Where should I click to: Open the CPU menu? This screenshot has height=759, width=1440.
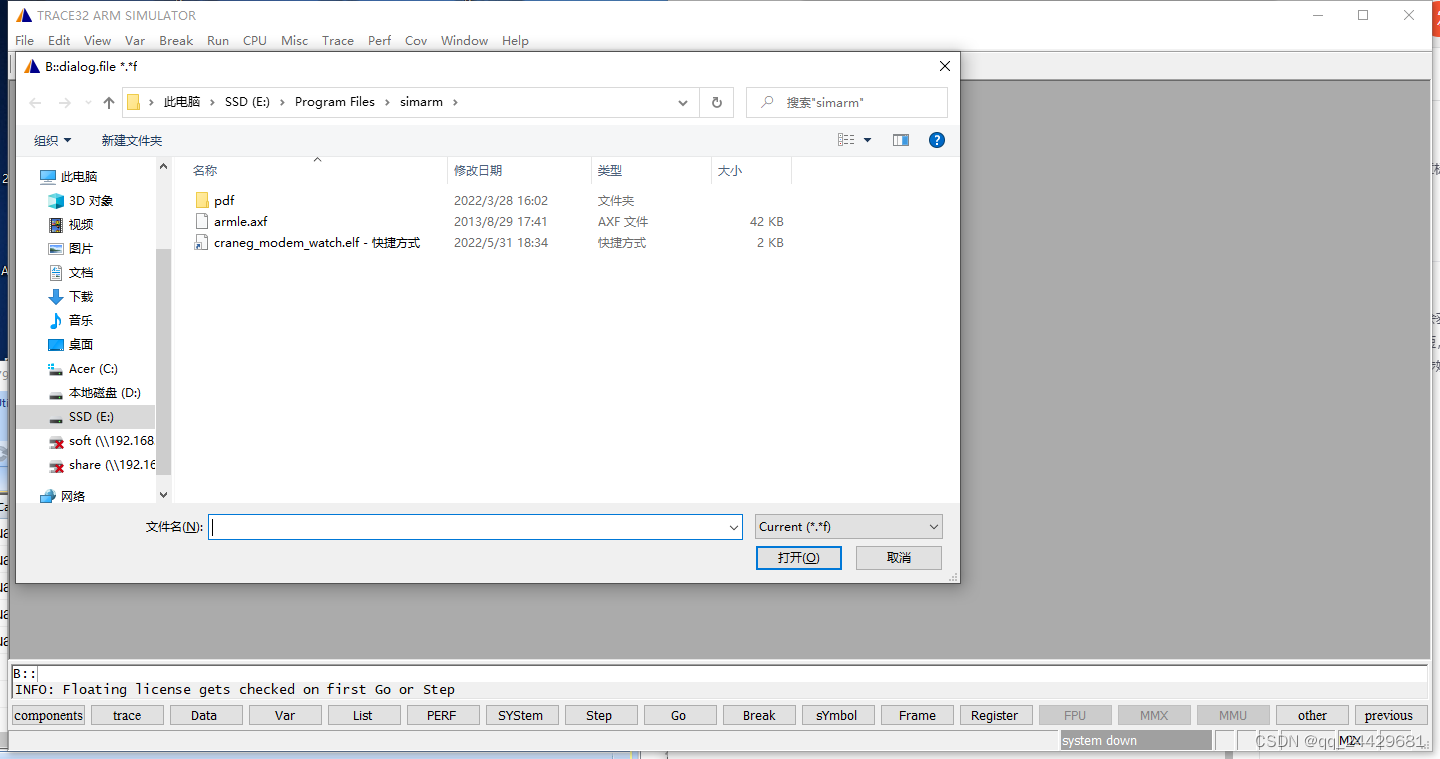255,41
